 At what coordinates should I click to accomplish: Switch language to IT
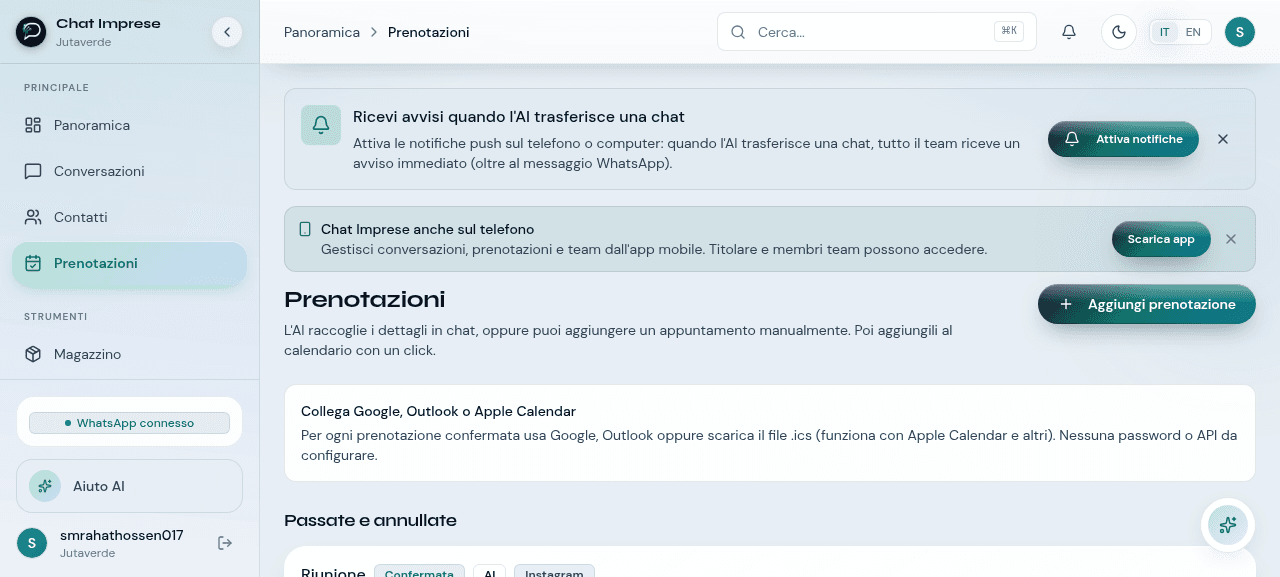pos(1165,32)
